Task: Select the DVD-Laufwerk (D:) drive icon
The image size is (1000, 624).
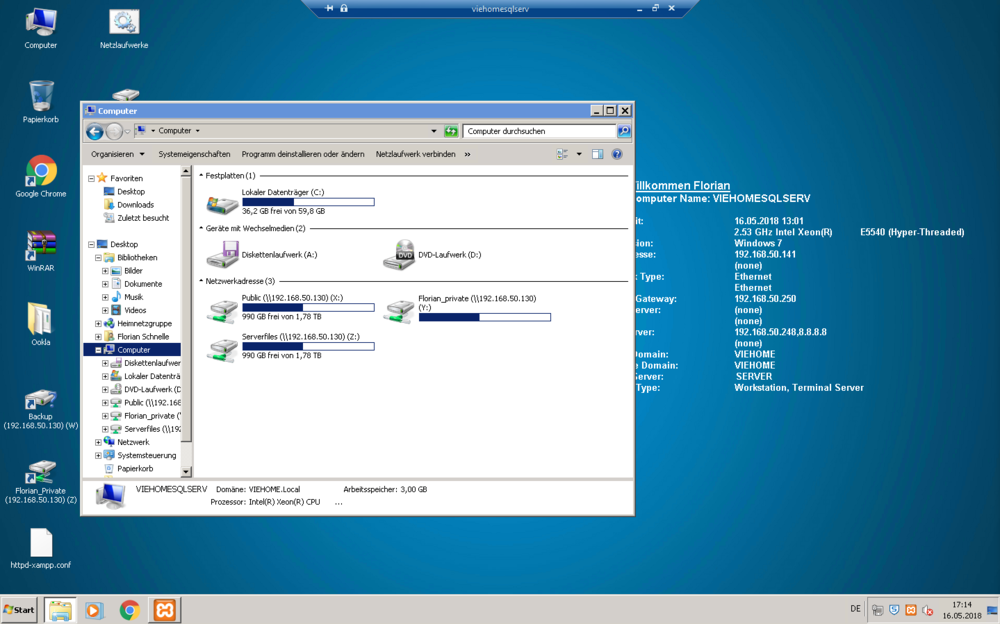Action: [398, 255]
